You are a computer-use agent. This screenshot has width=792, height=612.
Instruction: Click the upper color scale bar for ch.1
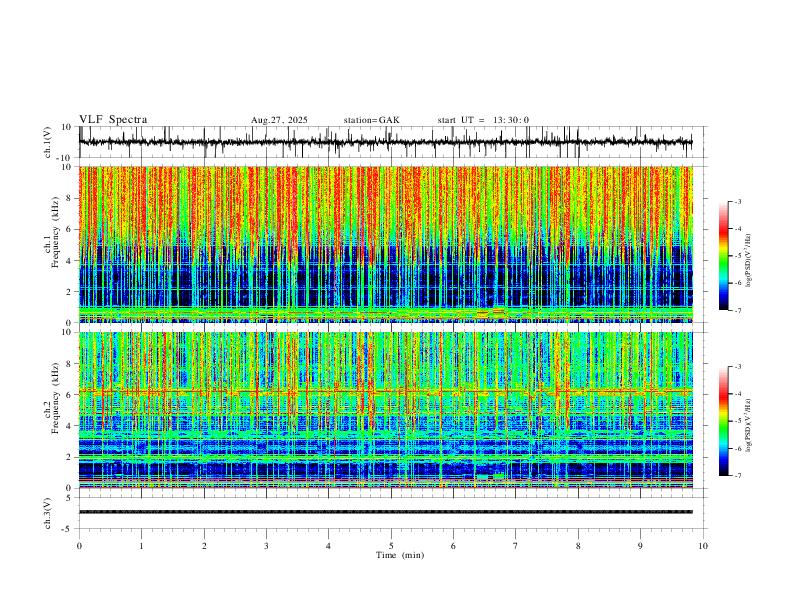tap(723, 256)
